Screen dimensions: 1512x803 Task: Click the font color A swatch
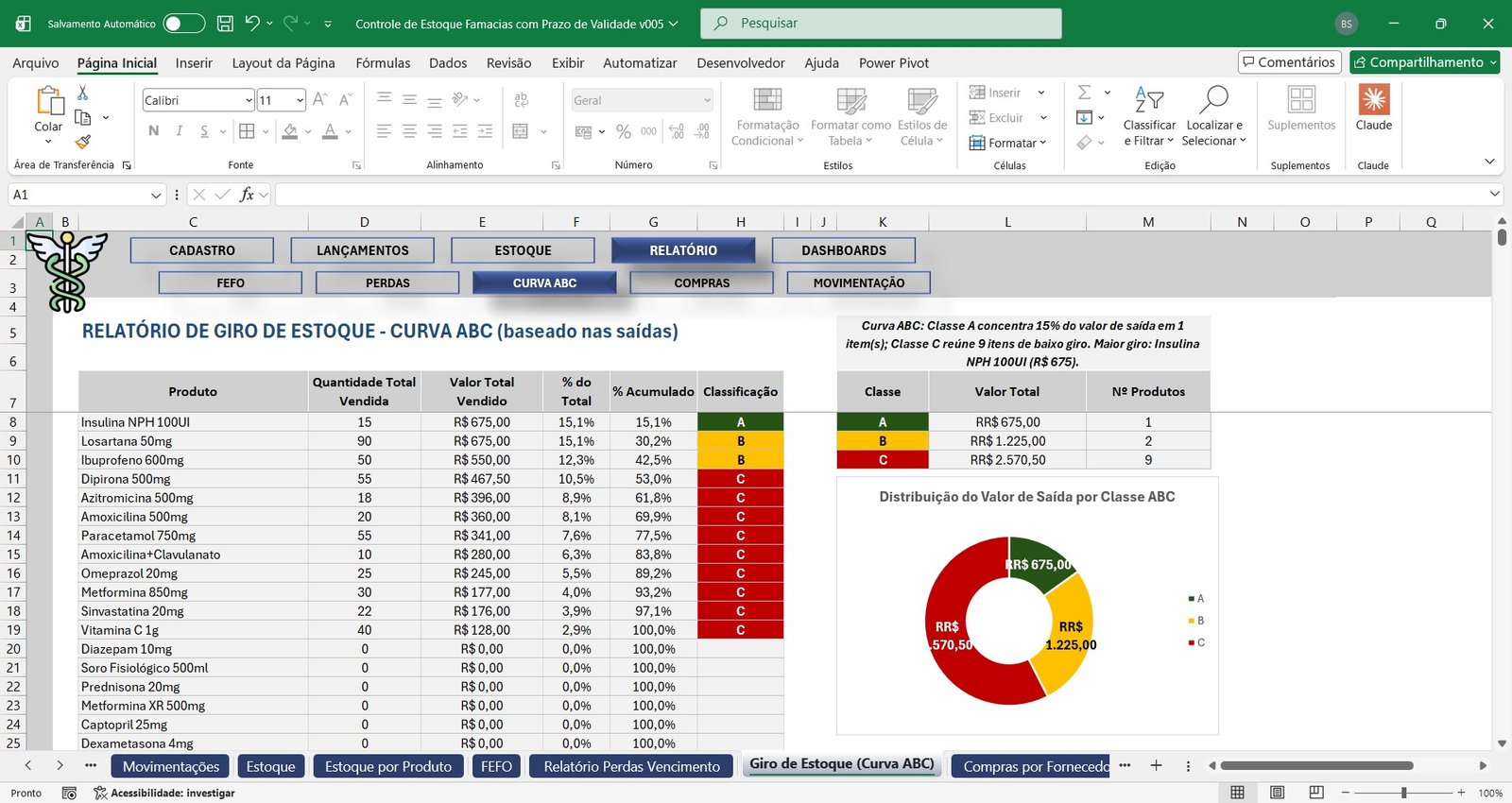click(x=330, y=131)
